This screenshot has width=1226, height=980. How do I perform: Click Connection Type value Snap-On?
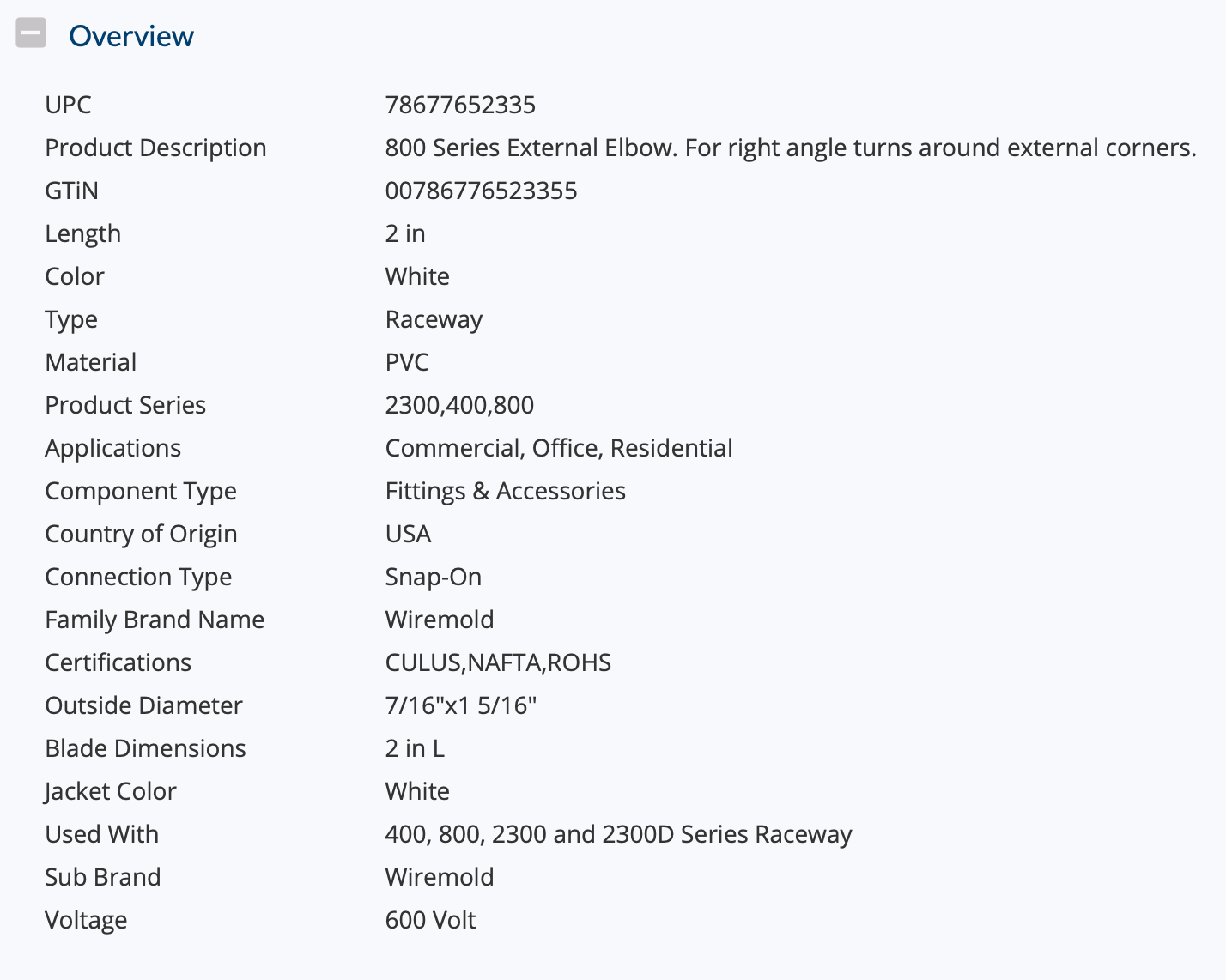[434, 577]
